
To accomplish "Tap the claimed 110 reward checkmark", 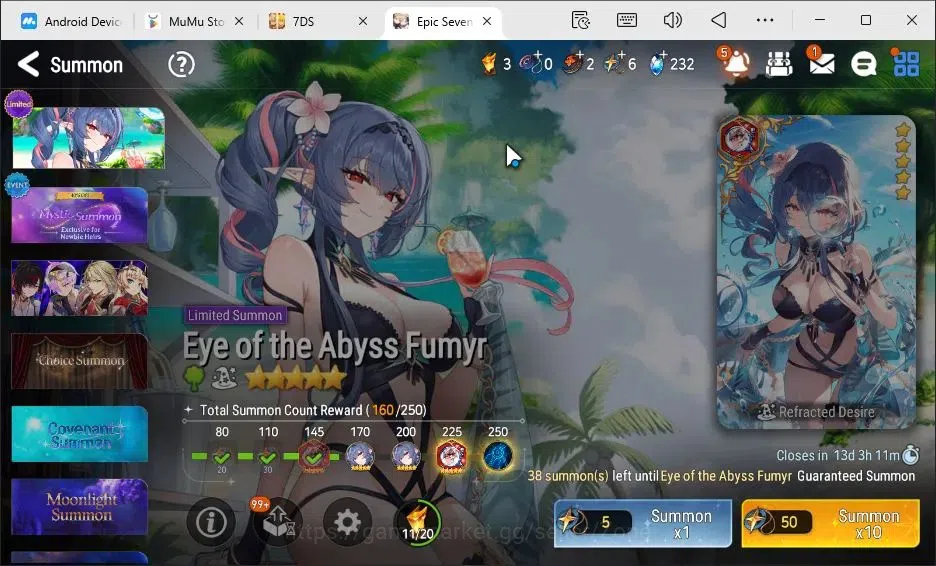I will click(x=268, y=458).
